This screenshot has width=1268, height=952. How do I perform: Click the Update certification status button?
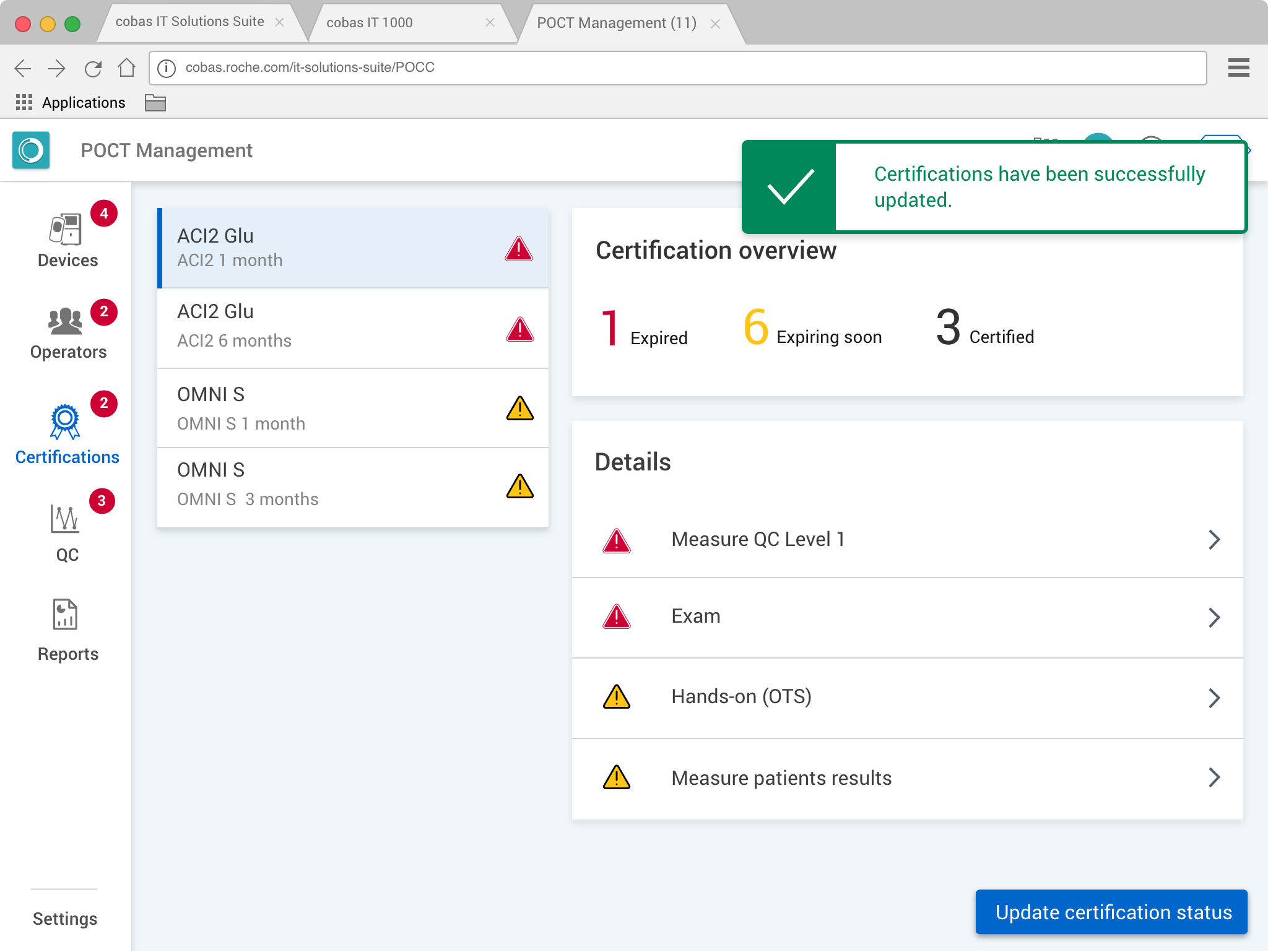1111,912
